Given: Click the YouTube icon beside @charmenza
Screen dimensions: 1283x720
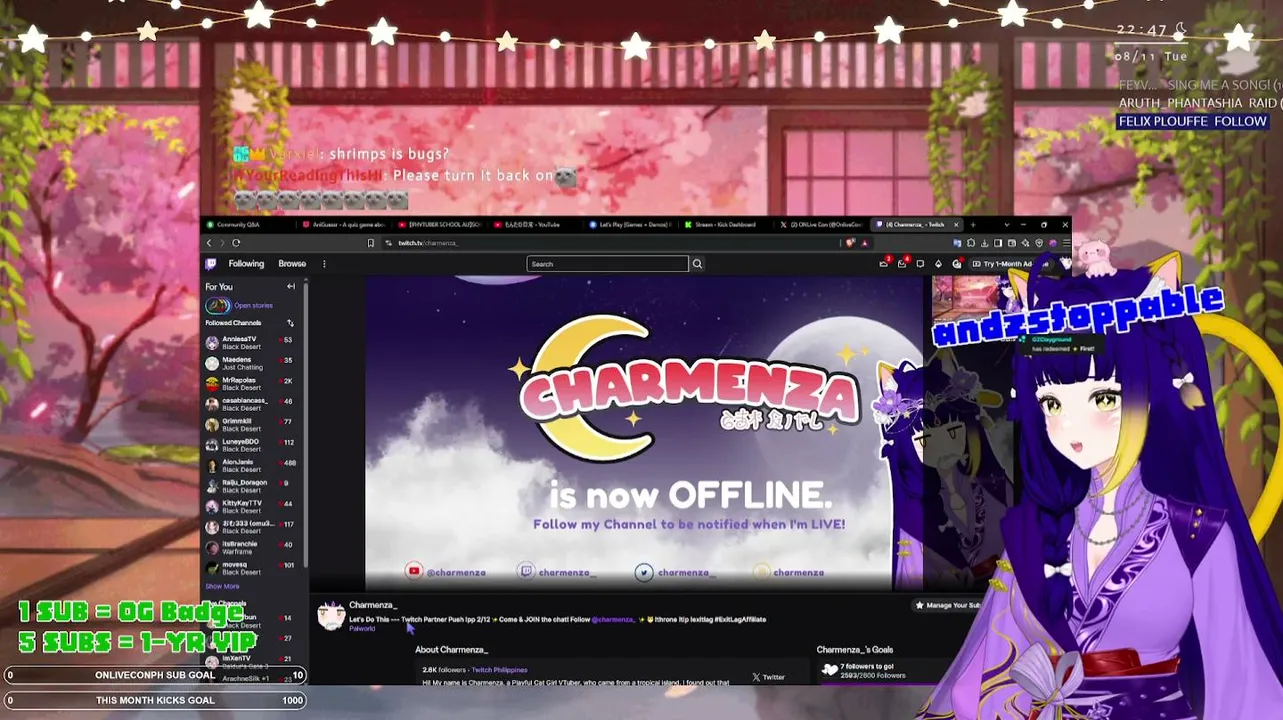Looking at the screenshot, I should click(414, 572).
